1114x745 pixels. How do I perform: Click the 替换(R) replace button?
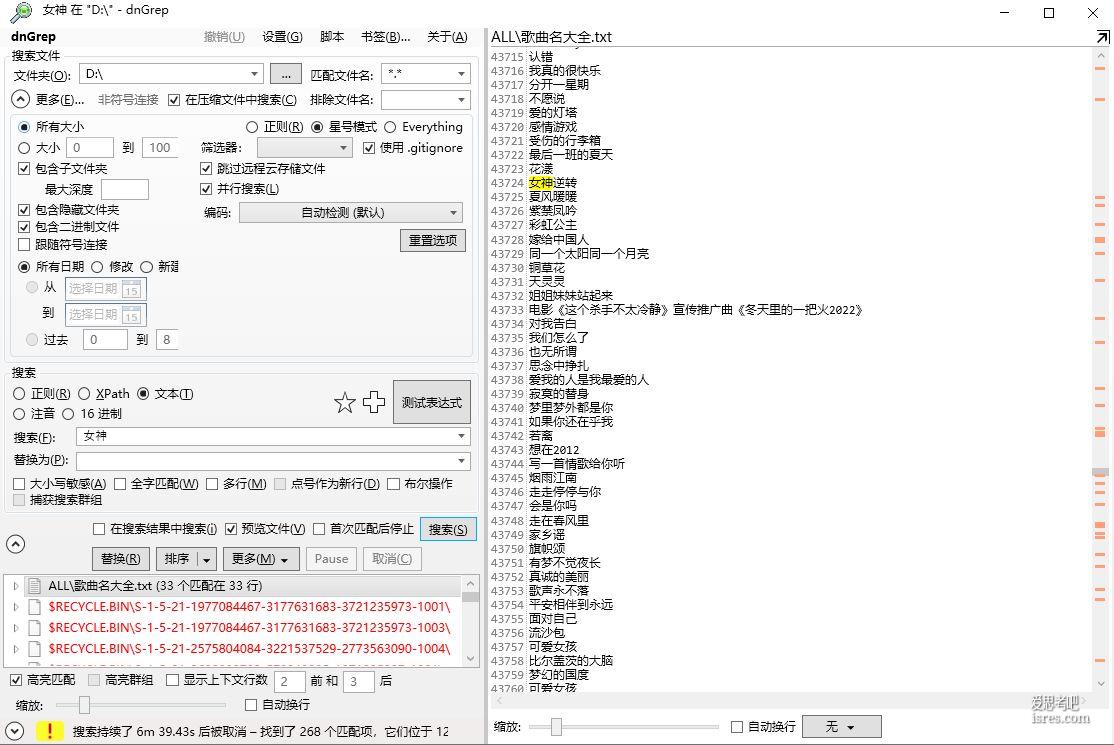point(121,560)
